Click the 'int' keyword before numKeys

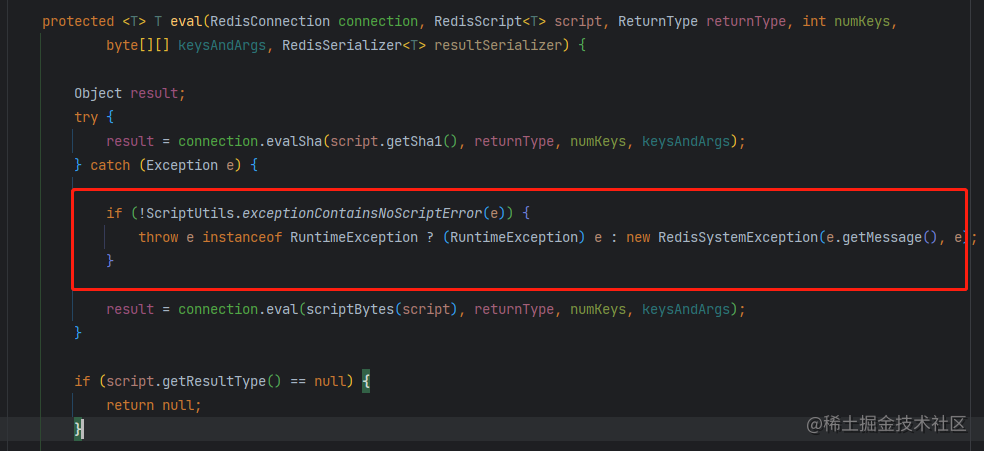coord(814,21)
